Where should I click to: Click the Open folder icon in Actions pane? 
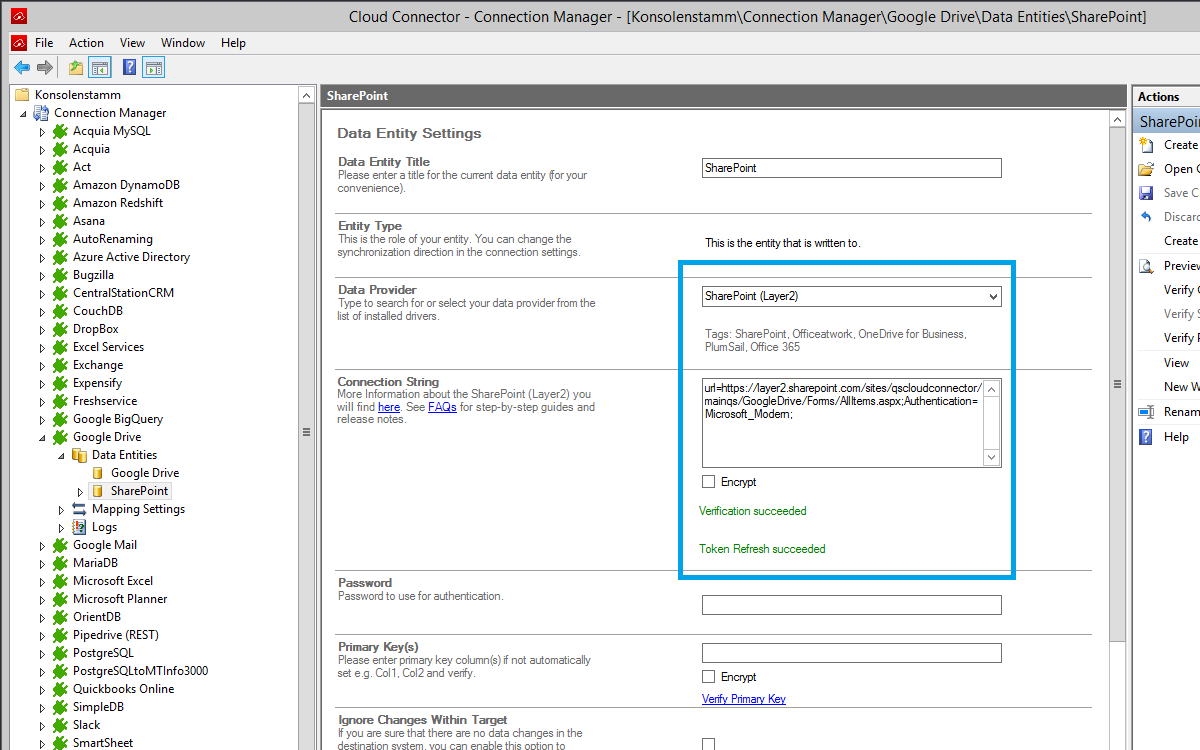click(x=1146, y=169)
